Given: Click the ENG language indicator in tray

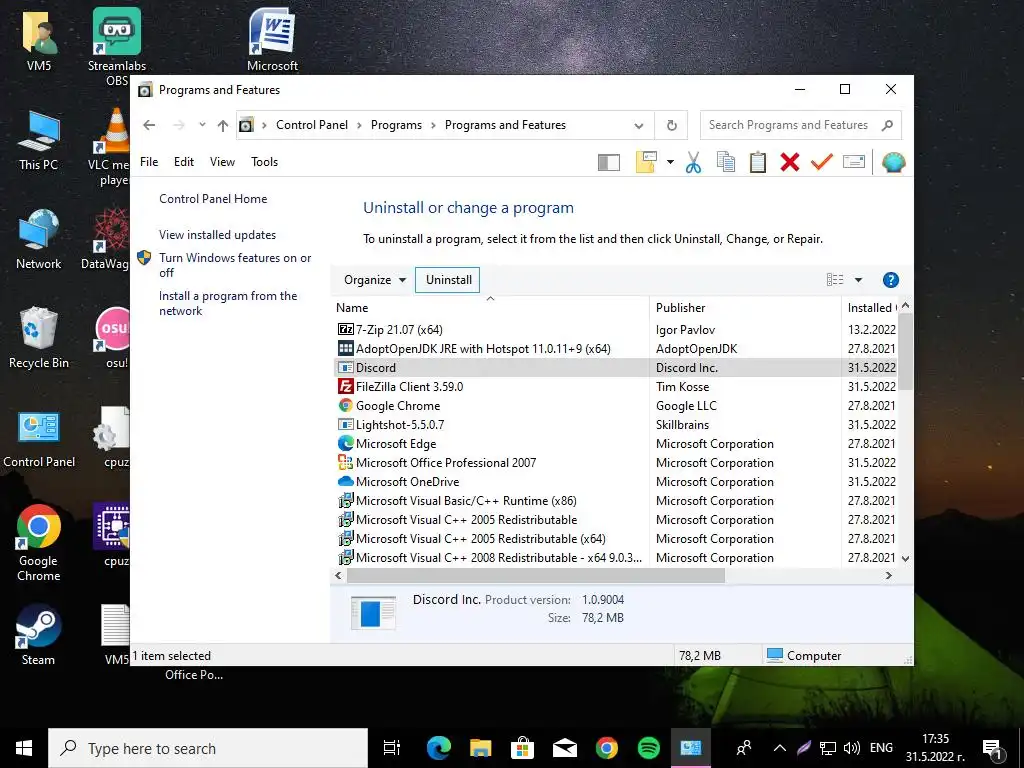Looking at the screenshot, I should (x=881, y=748).
